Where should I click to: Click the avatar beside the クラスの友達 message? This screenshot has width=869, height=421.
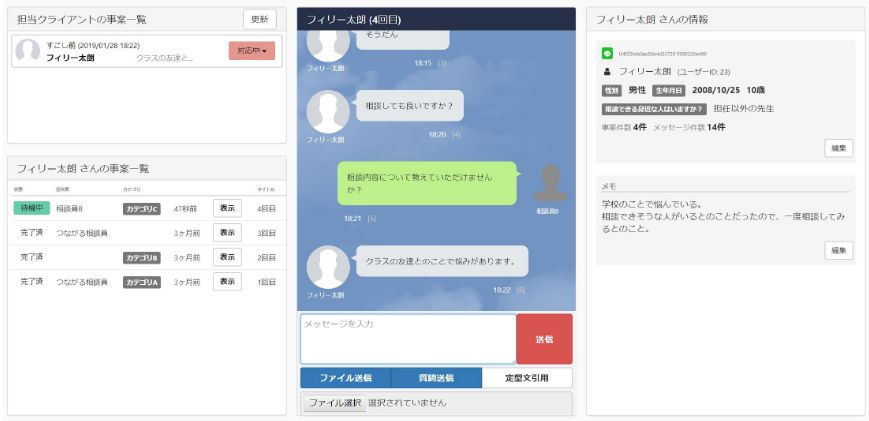[x=327, y=267]
